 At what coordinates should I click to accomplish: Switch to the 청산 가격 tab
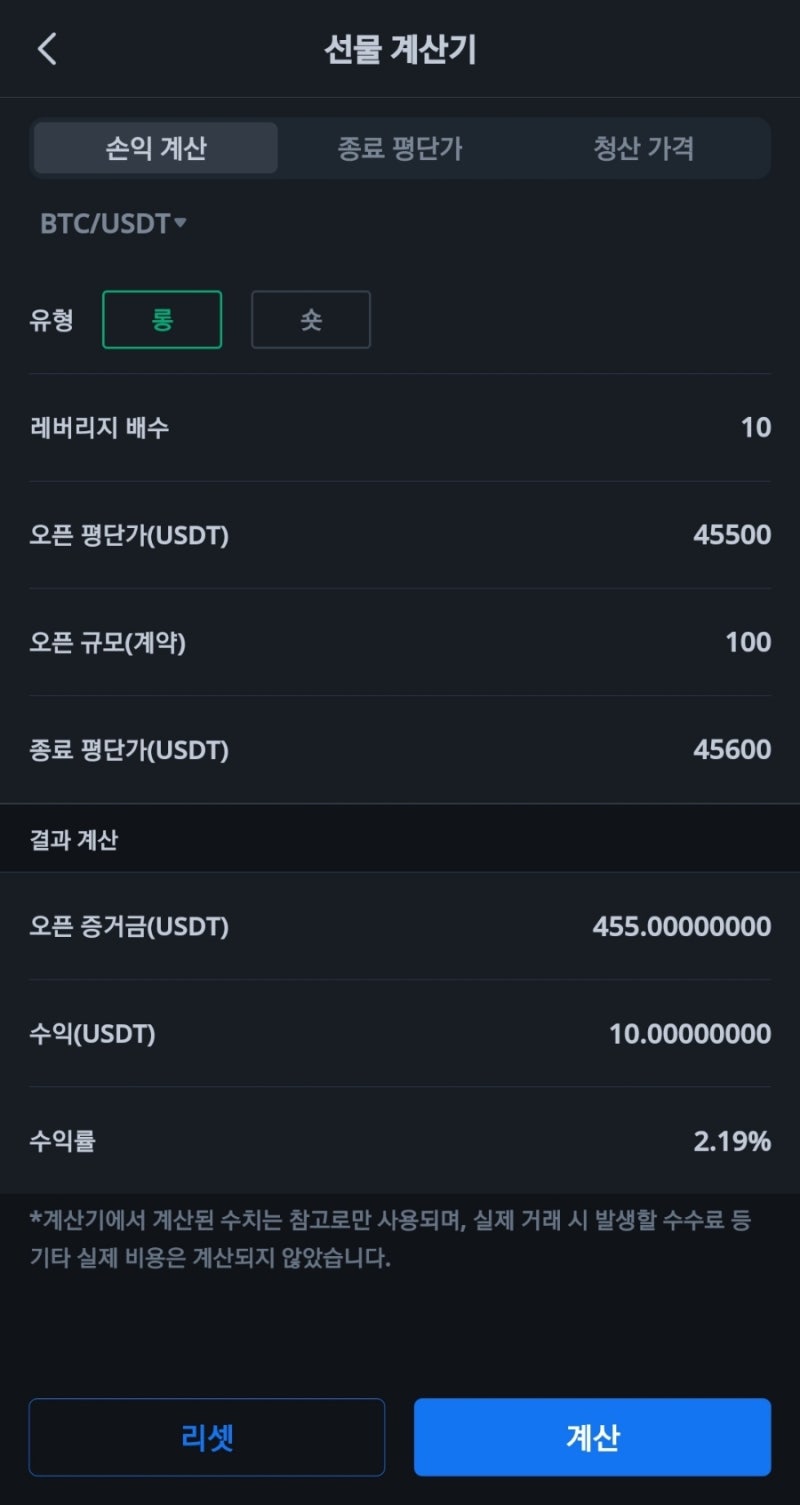tap(643, 149)
